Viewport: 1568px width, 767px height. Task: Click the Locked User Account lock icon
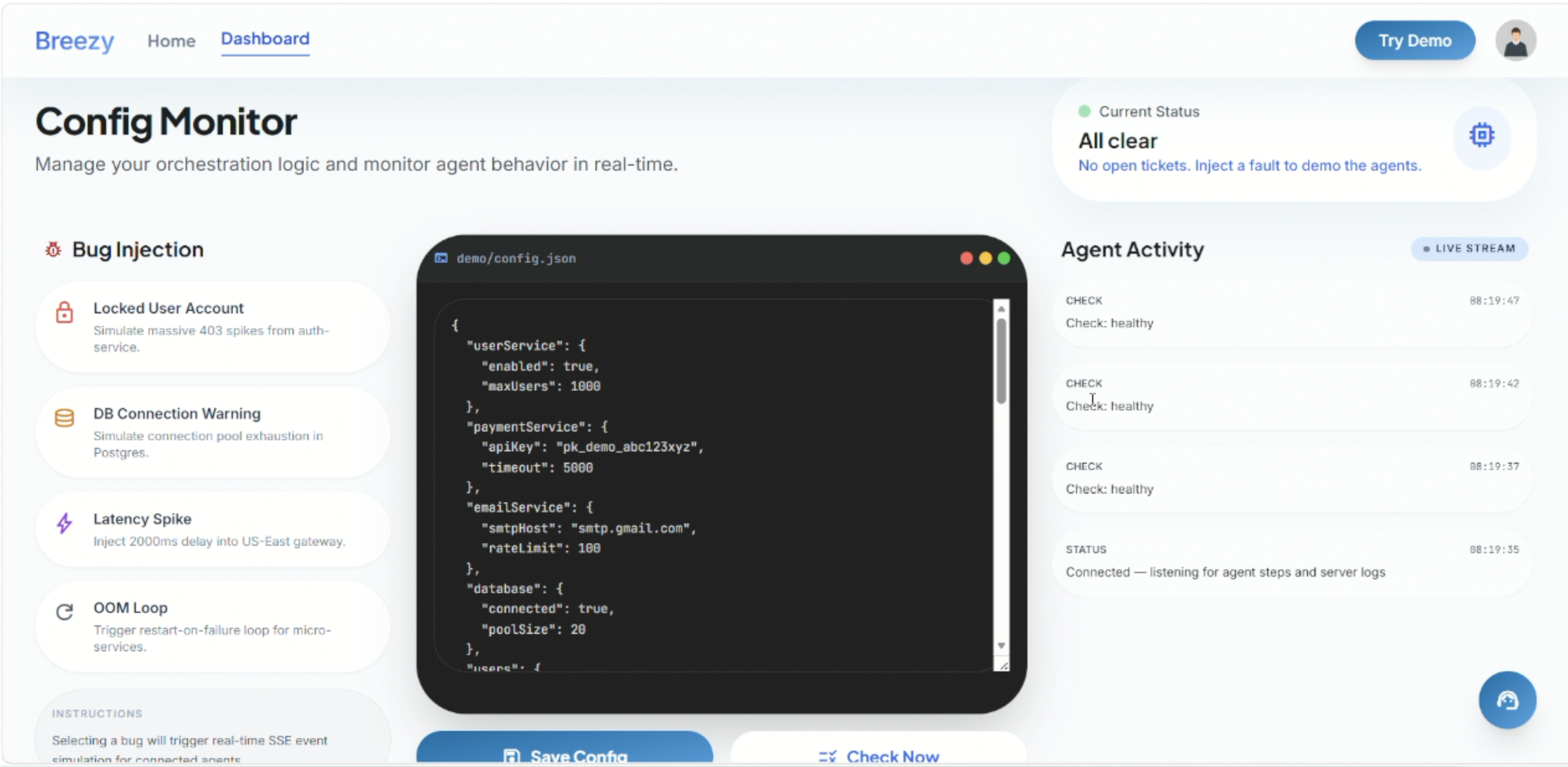[65, 312]
